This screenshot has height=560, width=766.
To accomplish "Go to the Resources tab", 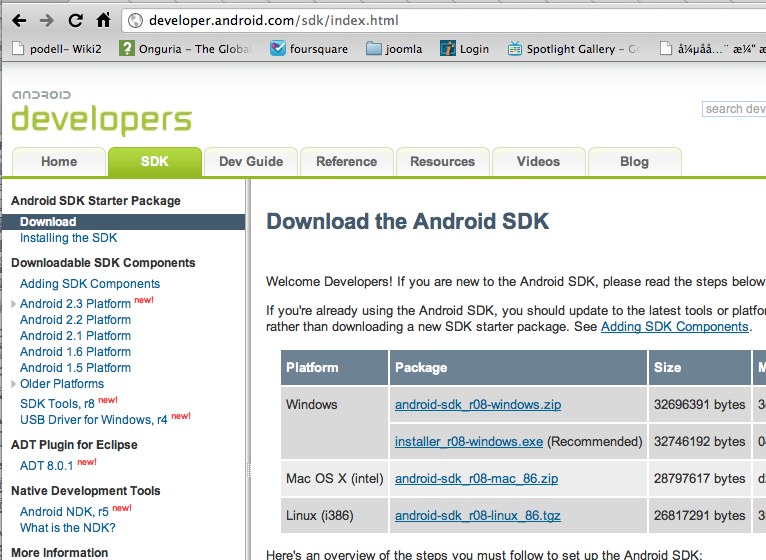I will tap(443, 162).
